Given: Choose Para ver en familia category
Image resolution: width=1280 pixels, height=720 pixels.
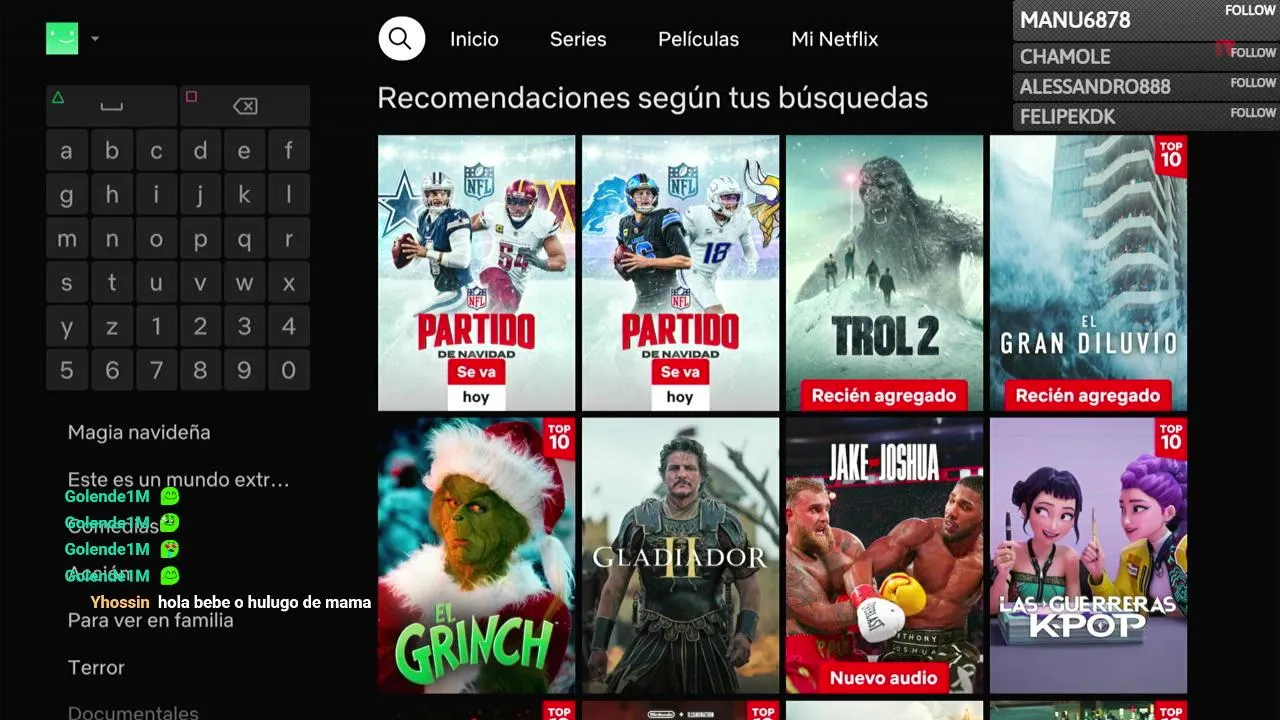Looking at the screenshot, I should (x=150, y=620).
